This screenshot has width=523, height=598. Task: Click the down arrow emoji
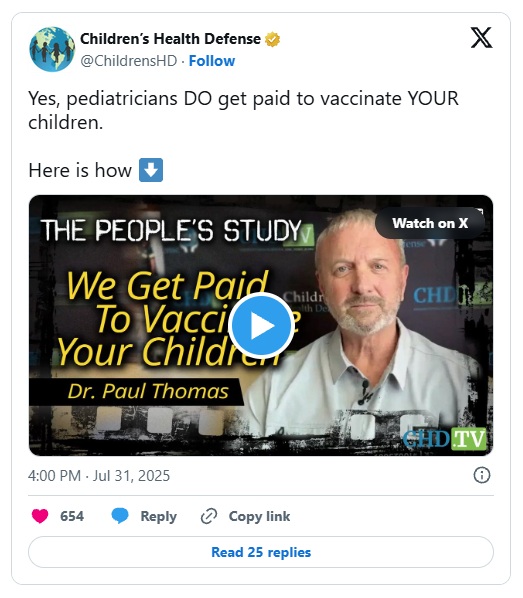tap(151, 170)
